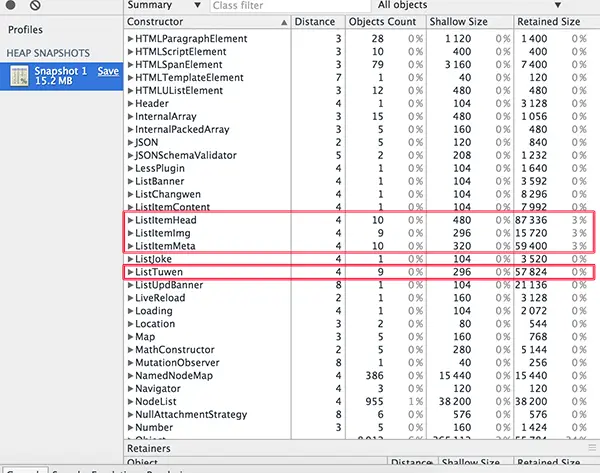Sort by the Shallow Size column header
The height and width of the screenshot is (473, 600).
(470, 22)
